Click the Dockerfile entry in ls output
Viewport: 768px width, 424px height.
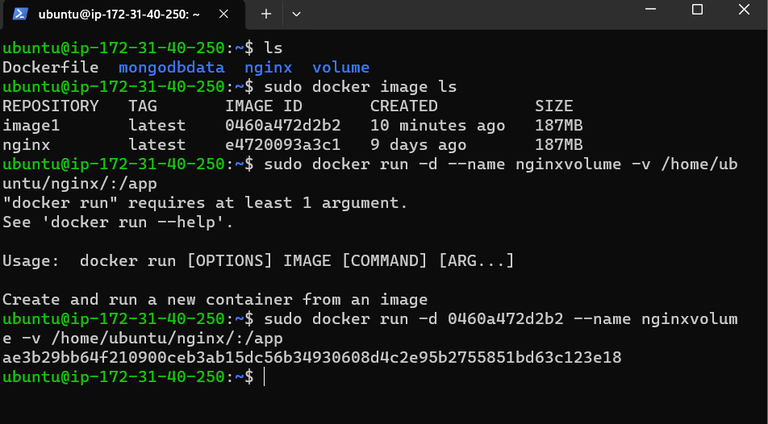(x=50, y=68)
